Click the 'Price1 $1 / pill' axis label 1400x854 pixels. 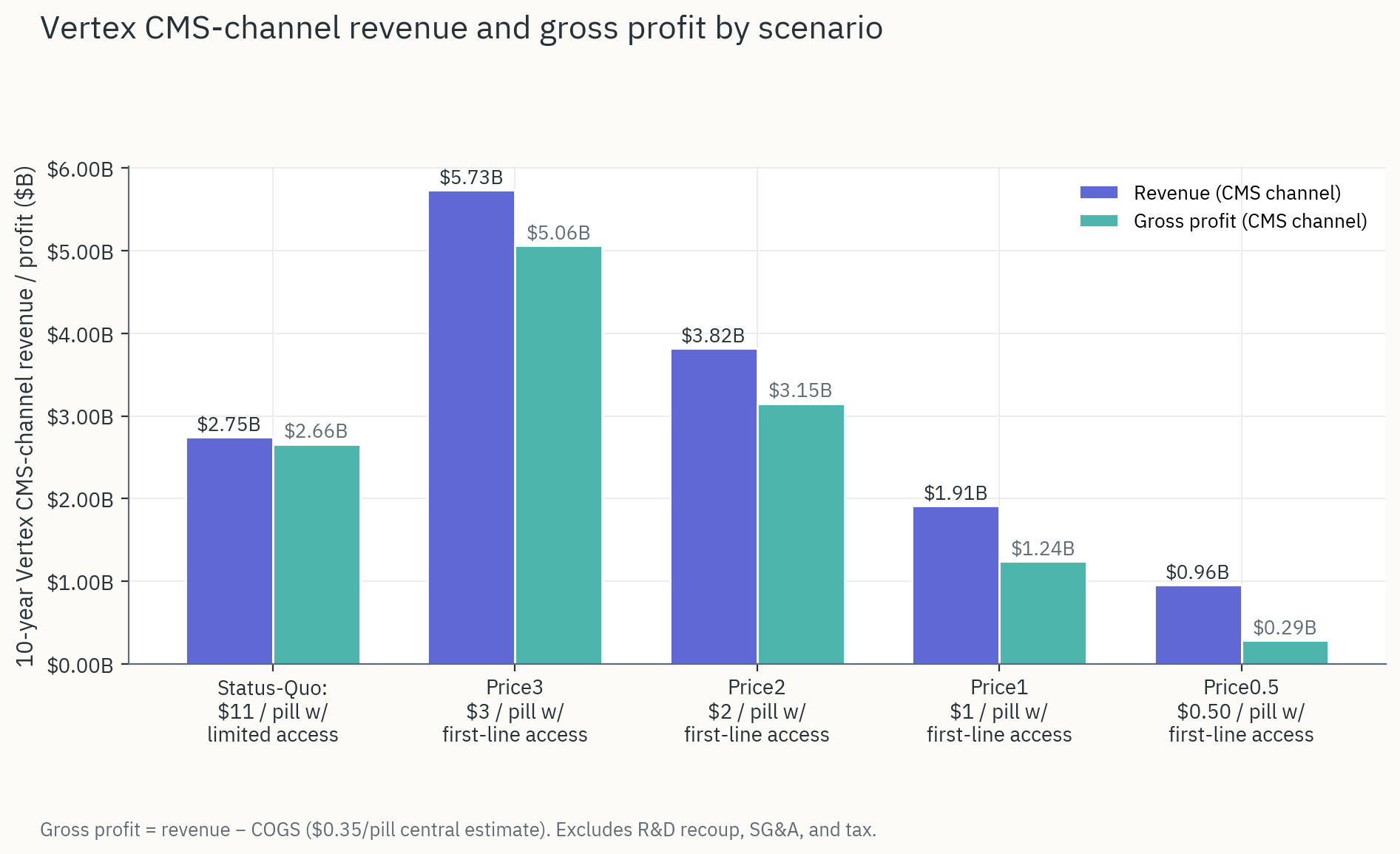point(999,711)
